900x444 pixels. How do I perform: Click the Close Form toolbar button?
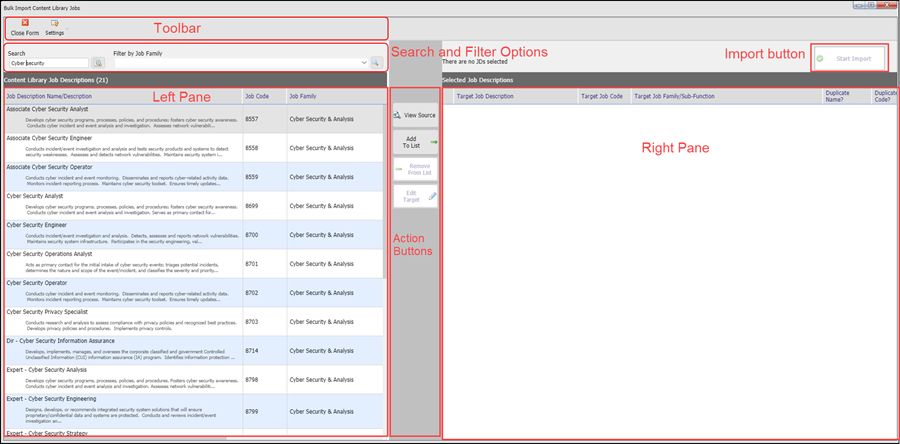pos(25,28)
